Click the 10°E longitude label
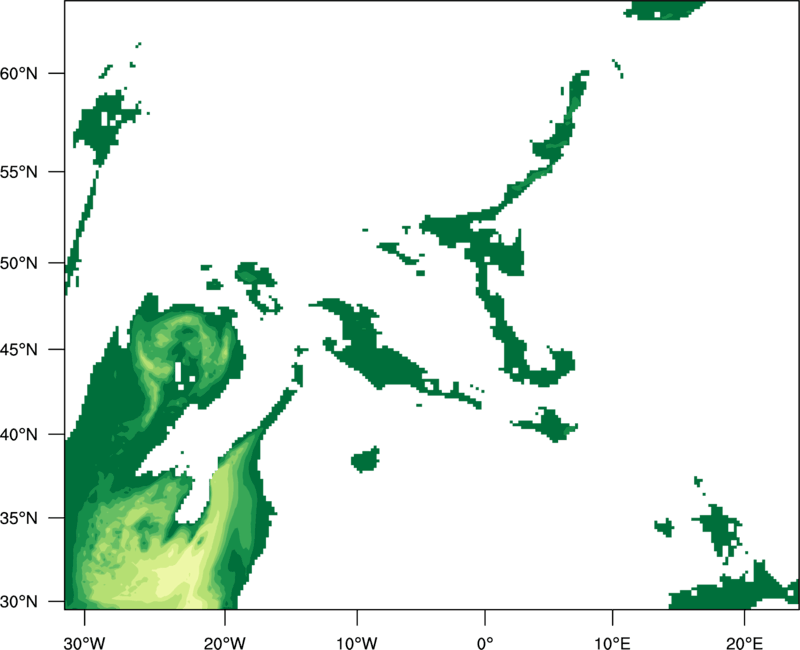Viewport: 800px width, 650px height. 612,643
